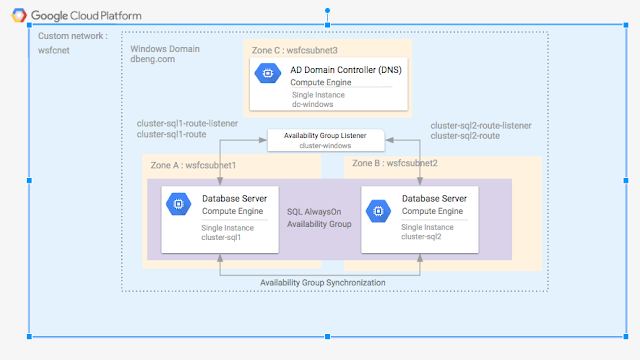Viewport: 640px width, 360px height.
Task: Click the bottom-right selection corner handle
Action: click(626, 336)
